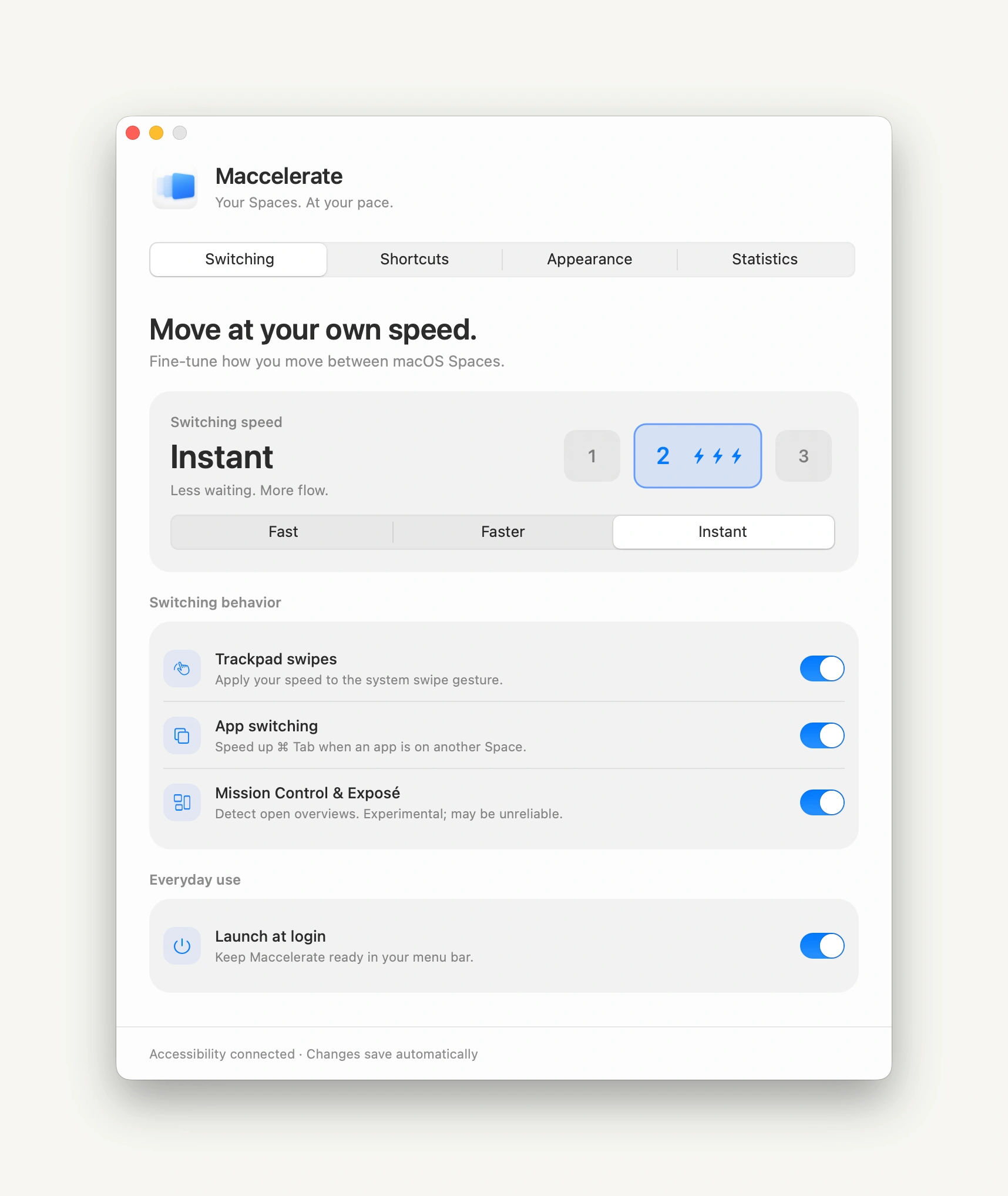1008x1196 pixels.
Task: Minimize window with the yellow button
Action: (x=156, y=133)
